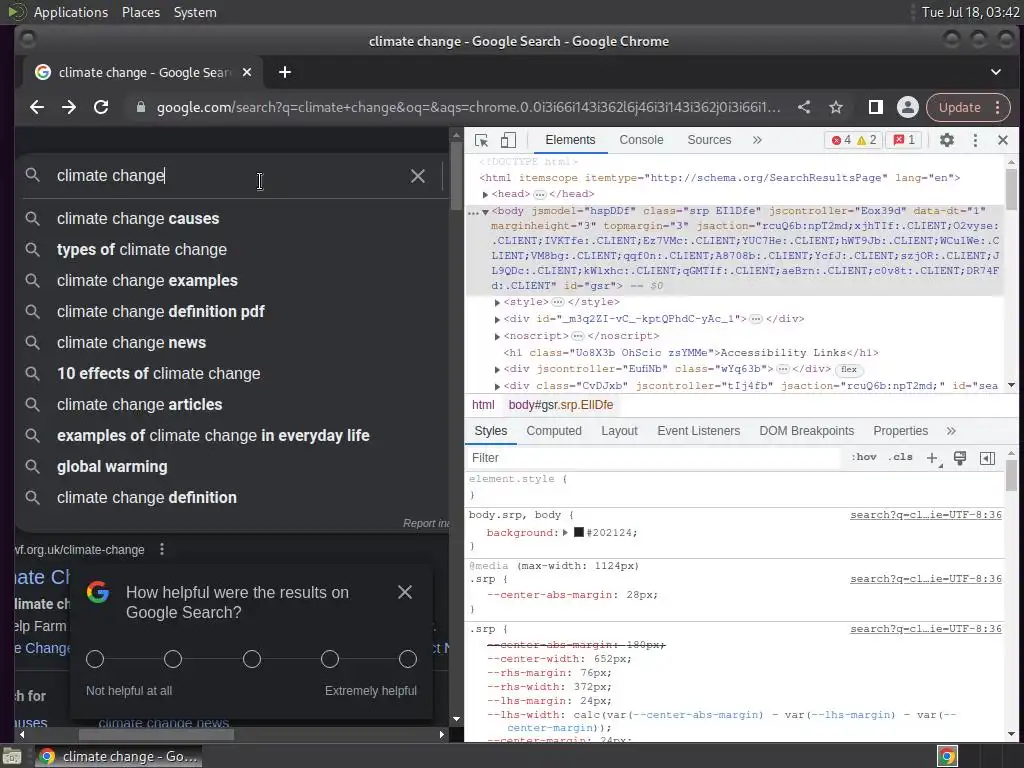Toggle rendering emulations paintbrush icon in Styles

point(960,458)
